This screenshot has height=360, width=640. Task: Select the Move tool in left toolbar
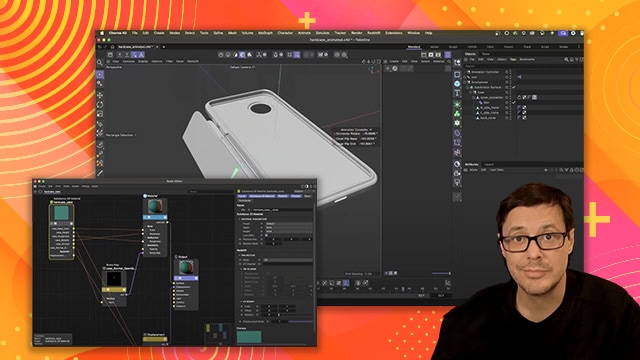pyautogui.click(x=100, y=95)
